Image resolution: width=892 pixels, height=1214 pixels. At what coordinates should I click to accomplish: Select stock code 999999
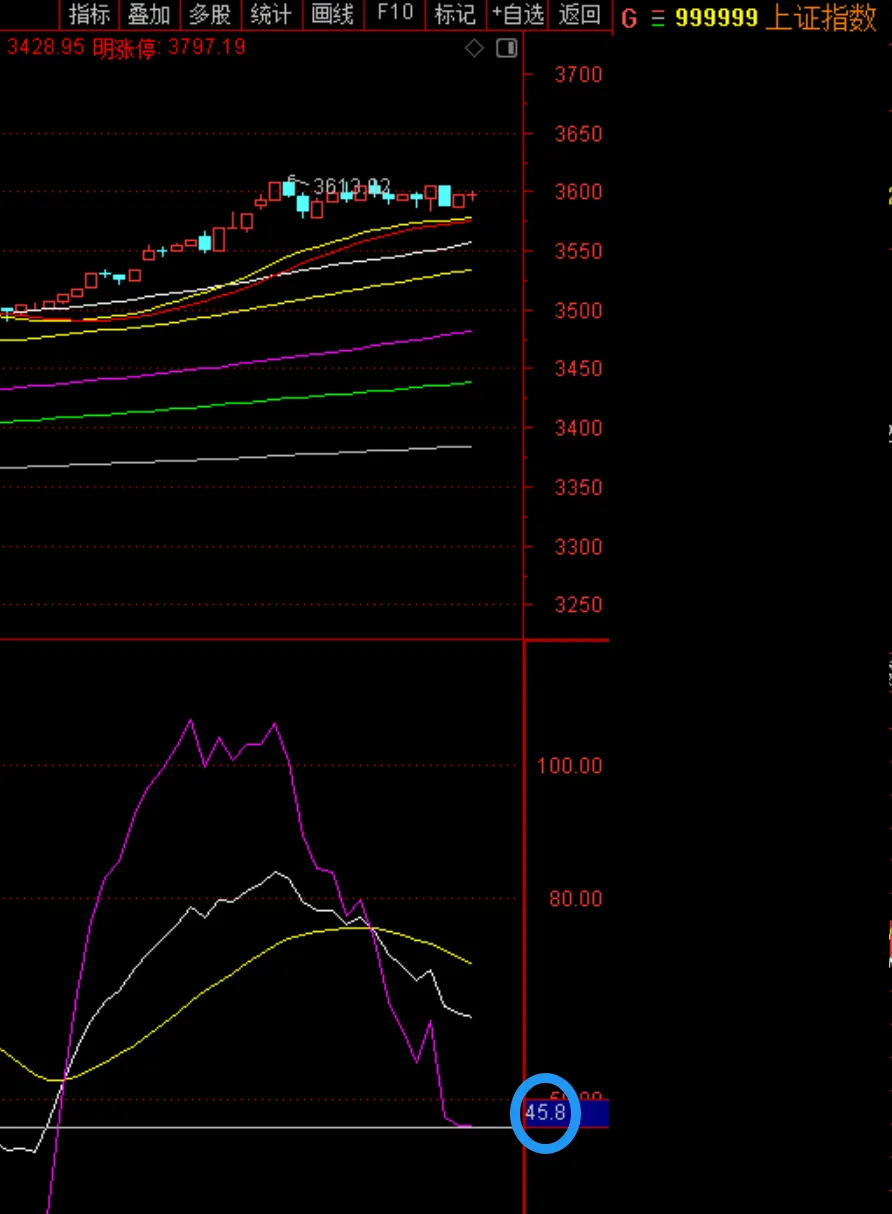[x=716, y=18]
